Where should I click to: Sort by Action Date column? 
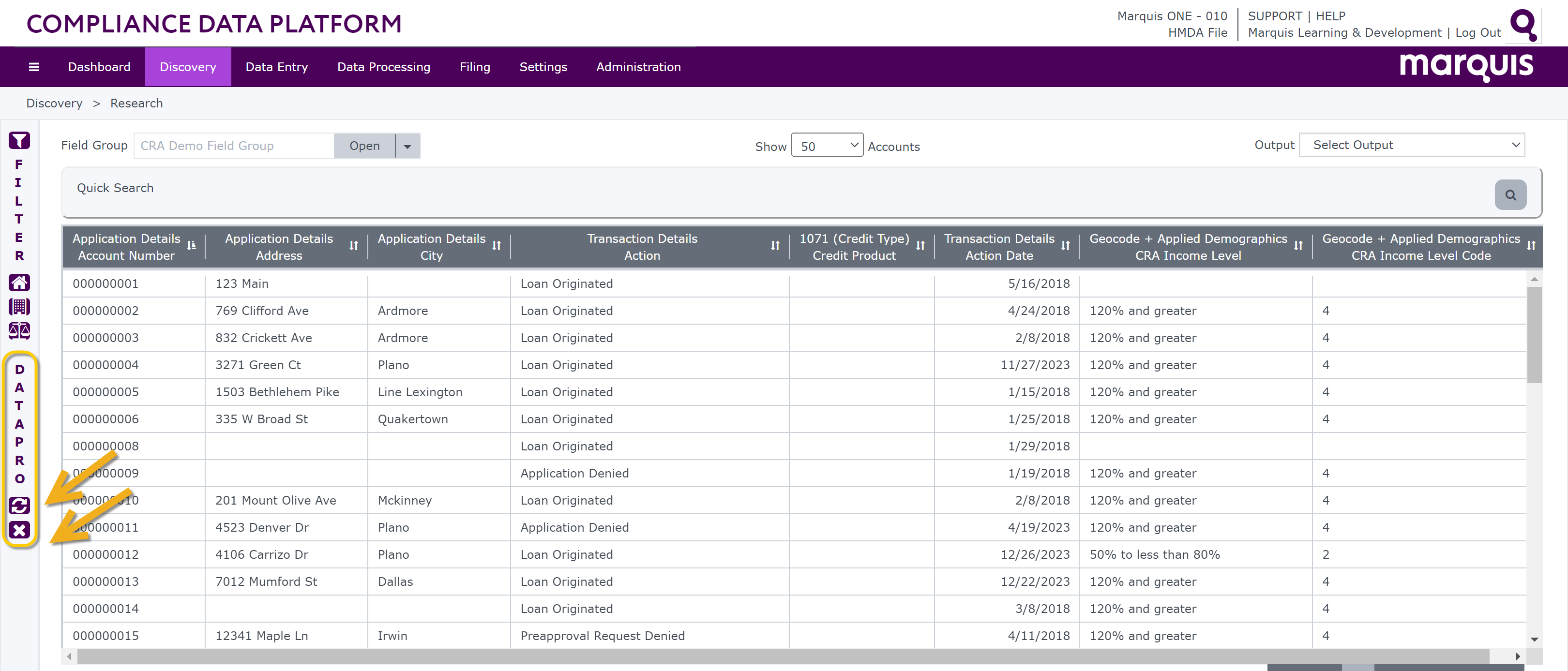(x=1065, y=246)
